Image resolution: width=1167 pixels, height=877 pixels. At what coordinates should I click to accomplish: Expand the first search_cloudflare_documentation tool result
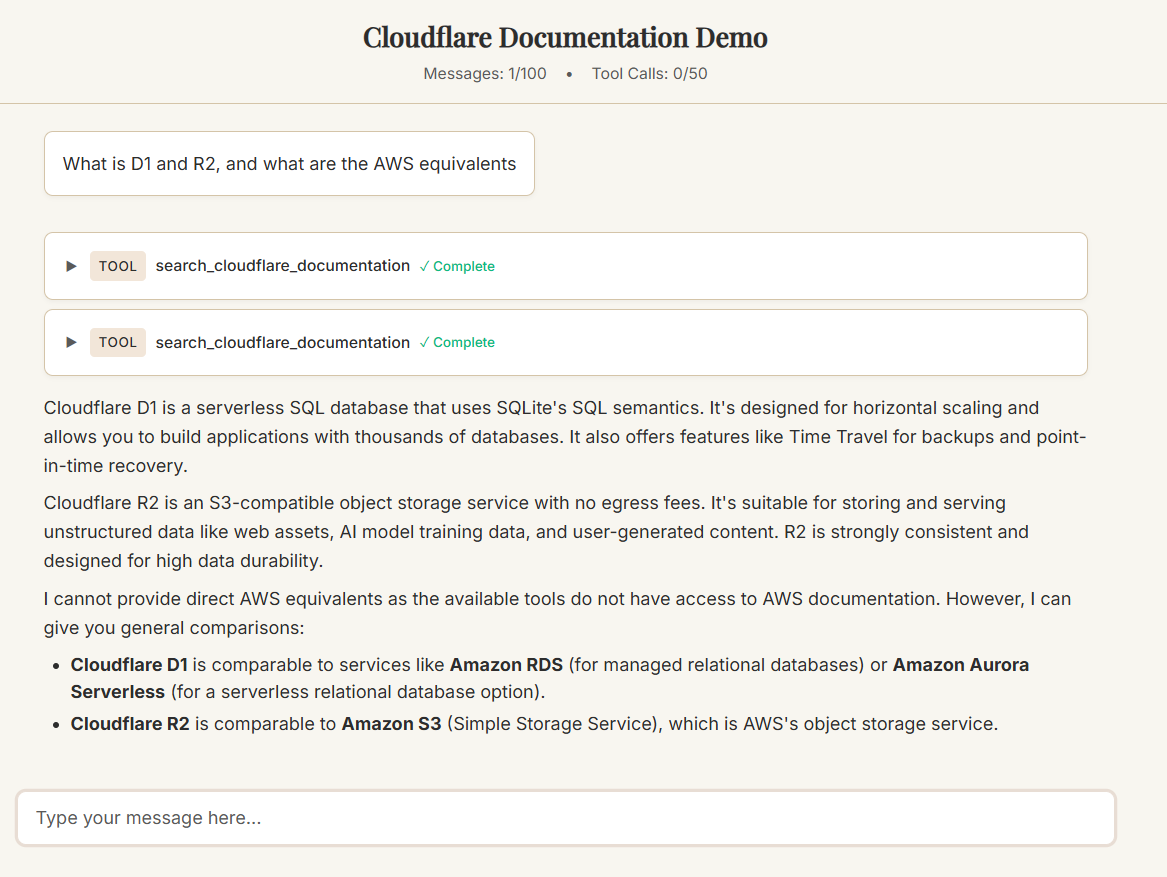point(71,266)
